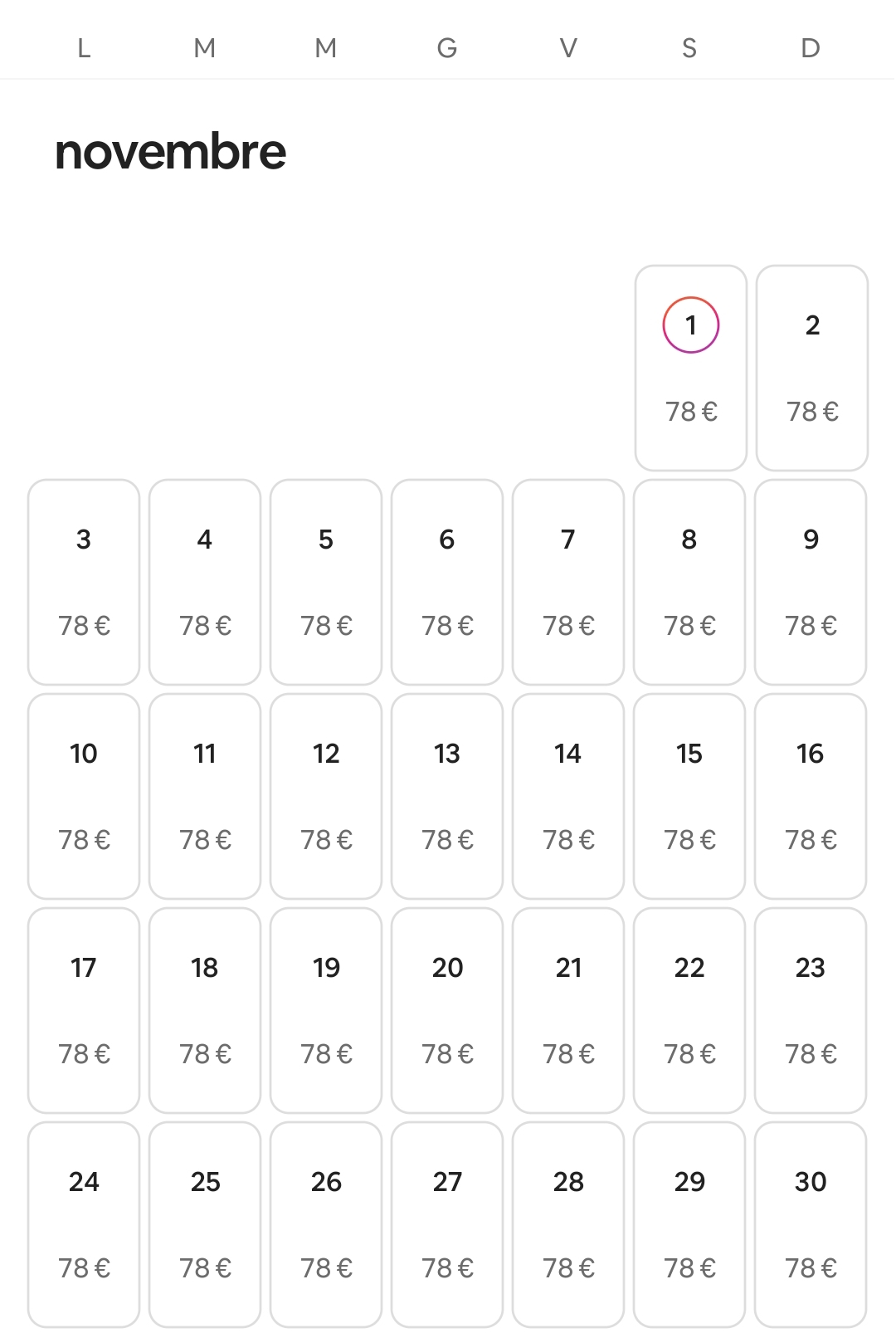Image resolution: width=896 pixels, height=1333 pixels.
Task: Choose November 26 in calendar
Action: pyautogui.click(x=326, y=1224)
